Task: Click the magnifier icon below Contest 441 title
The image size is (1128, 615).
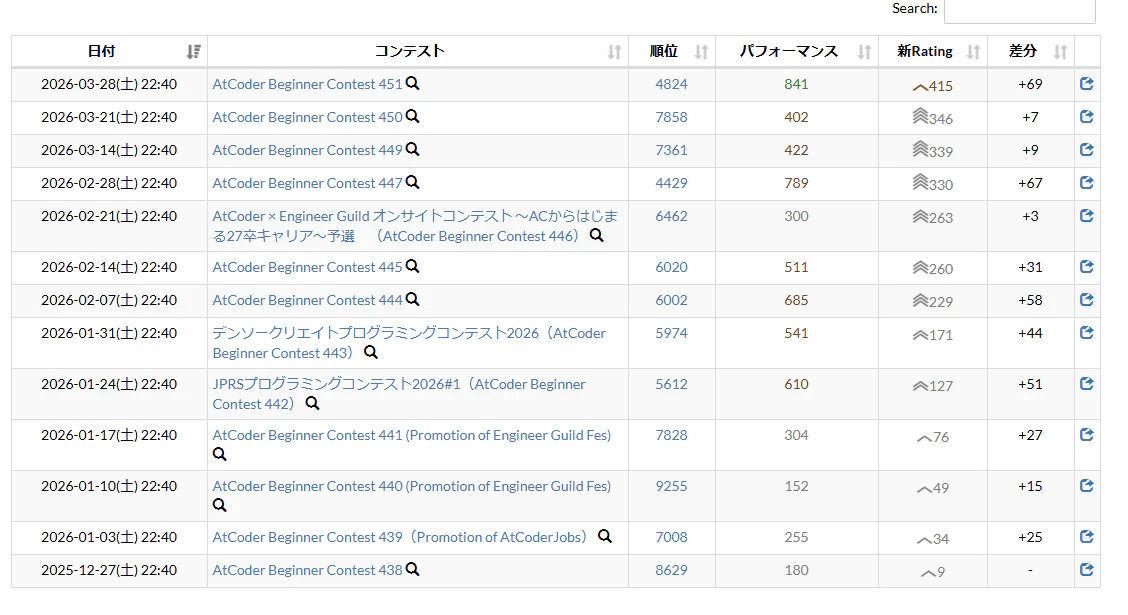Action: (x=219, y=455)
